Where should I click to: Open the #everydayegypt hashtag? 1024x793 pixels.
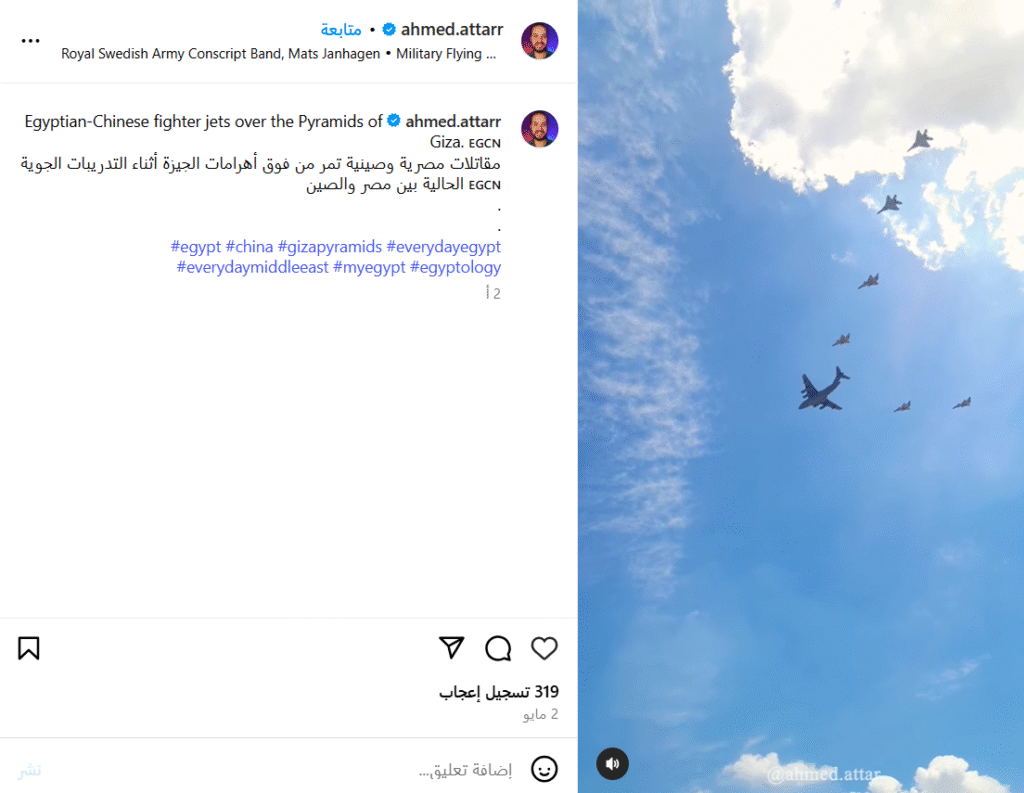point(443,247)
